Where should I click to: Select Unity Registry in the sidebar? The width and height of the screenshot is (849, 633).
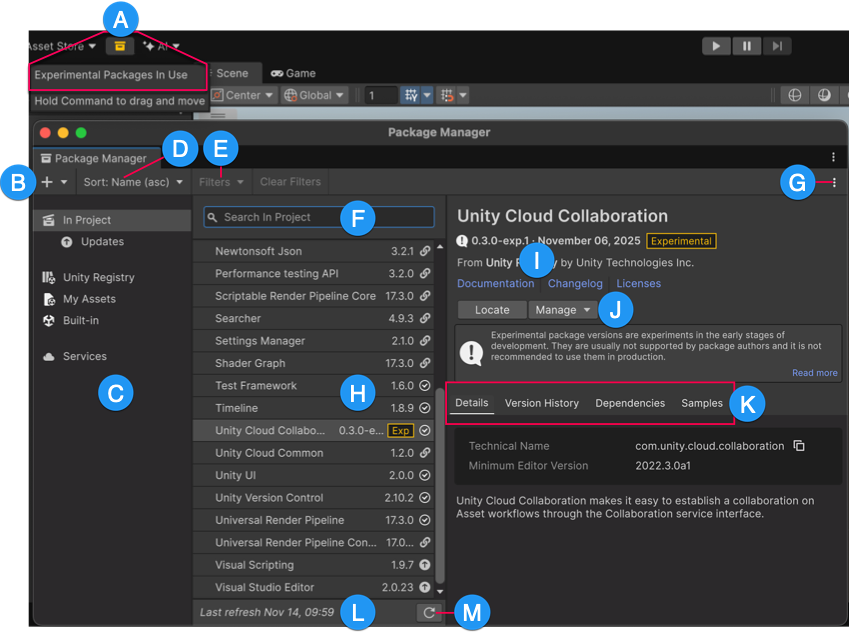tap(98, 277)
